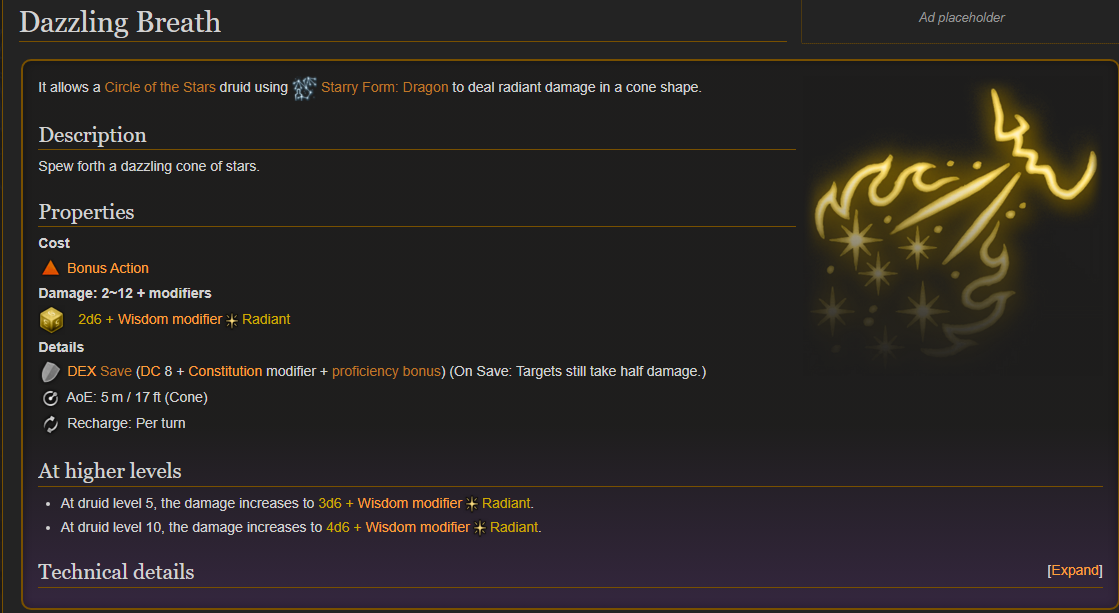This screenshot has height=613, width=1119.
Task: Click the radiant icon in the level 5 bullet
Action: (472, 504)
